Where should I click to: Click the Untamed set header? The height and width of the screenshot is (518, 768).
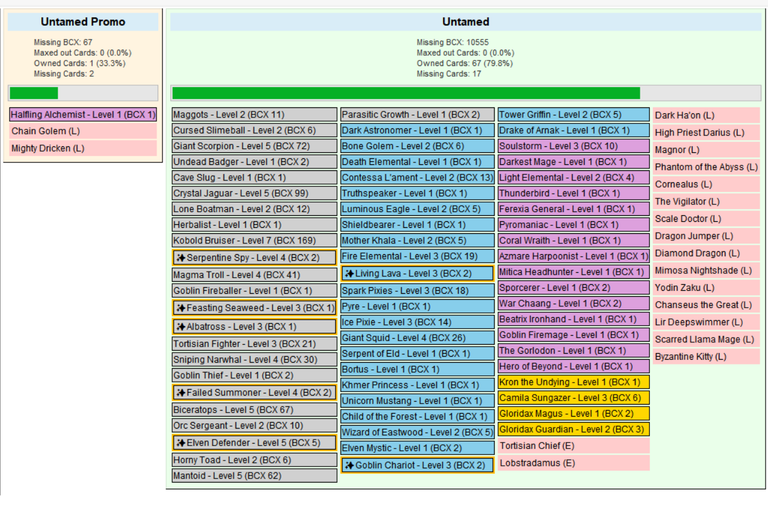click(x=465, y=22)
